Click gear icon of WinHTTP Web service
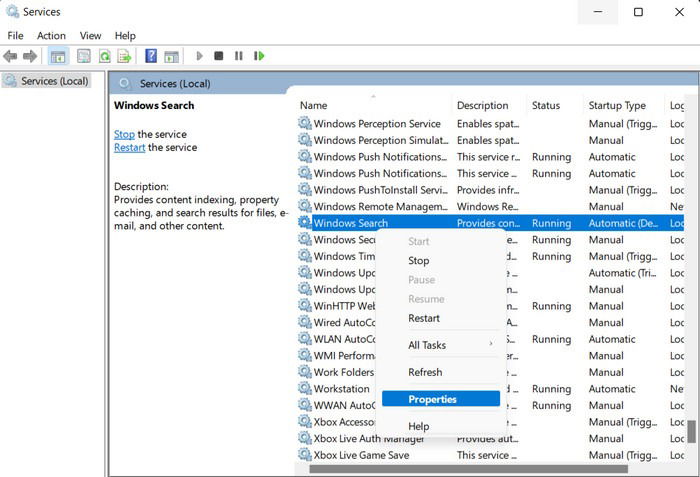 coord(305,305)
